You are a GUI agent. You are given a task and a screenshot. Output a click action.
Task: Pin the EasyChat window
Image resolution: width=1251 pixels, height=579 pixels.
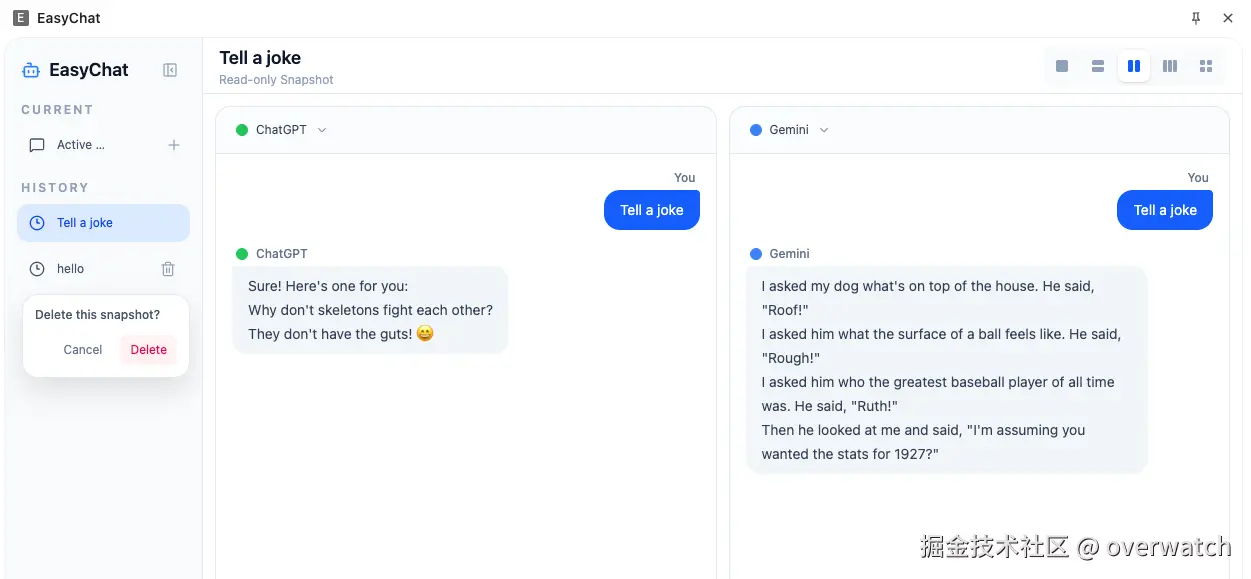coord(1196,18)
